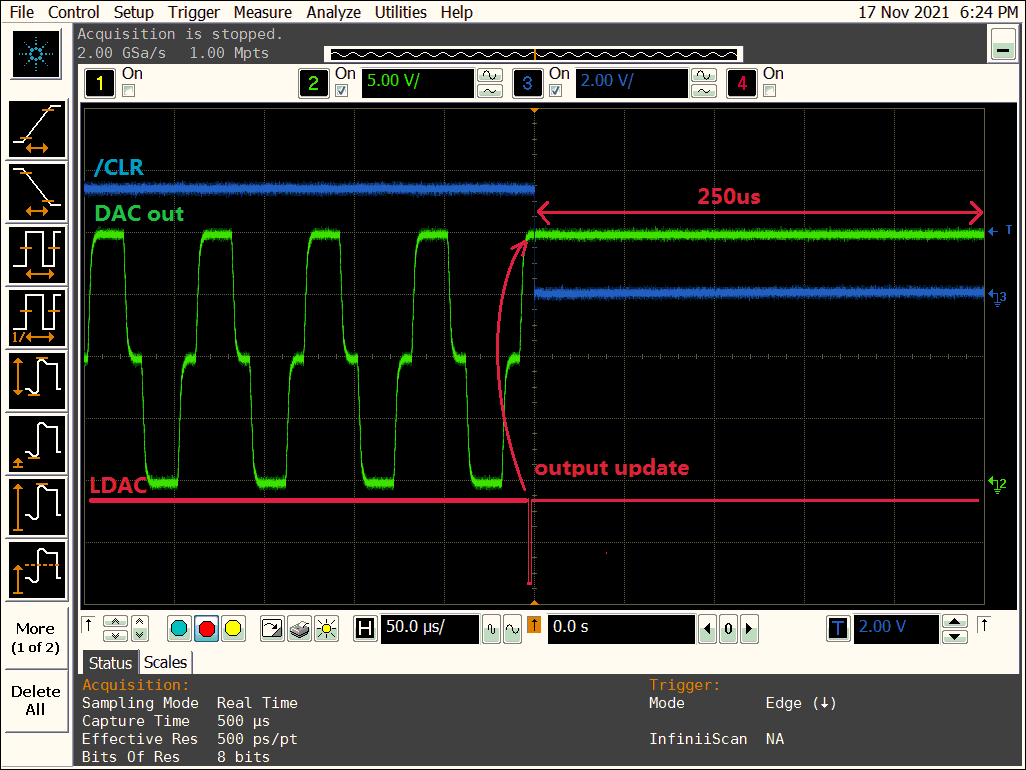Image resolution: width=1026 pixels, height=770 pixels.
Task: Select the frequency (1/period) measurement icon
Action: 37,318
